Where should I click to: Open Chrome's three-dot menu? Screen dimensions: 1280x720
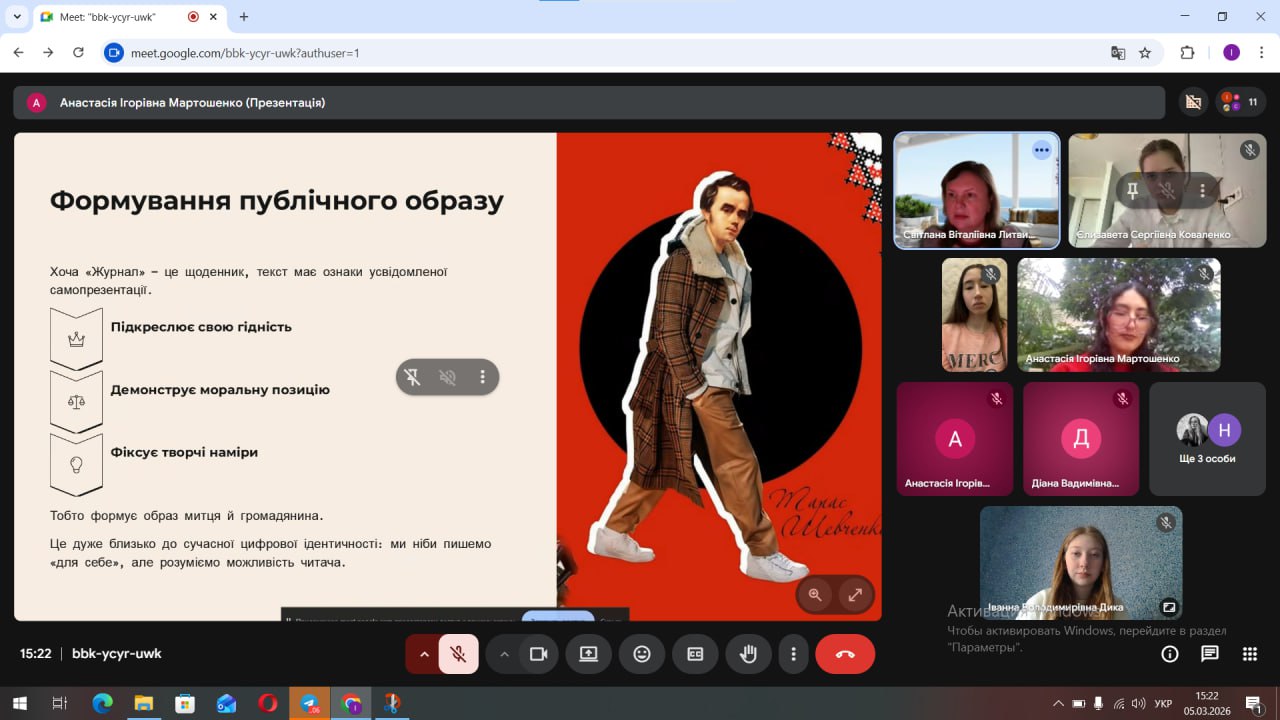(x=1260, y=53)
